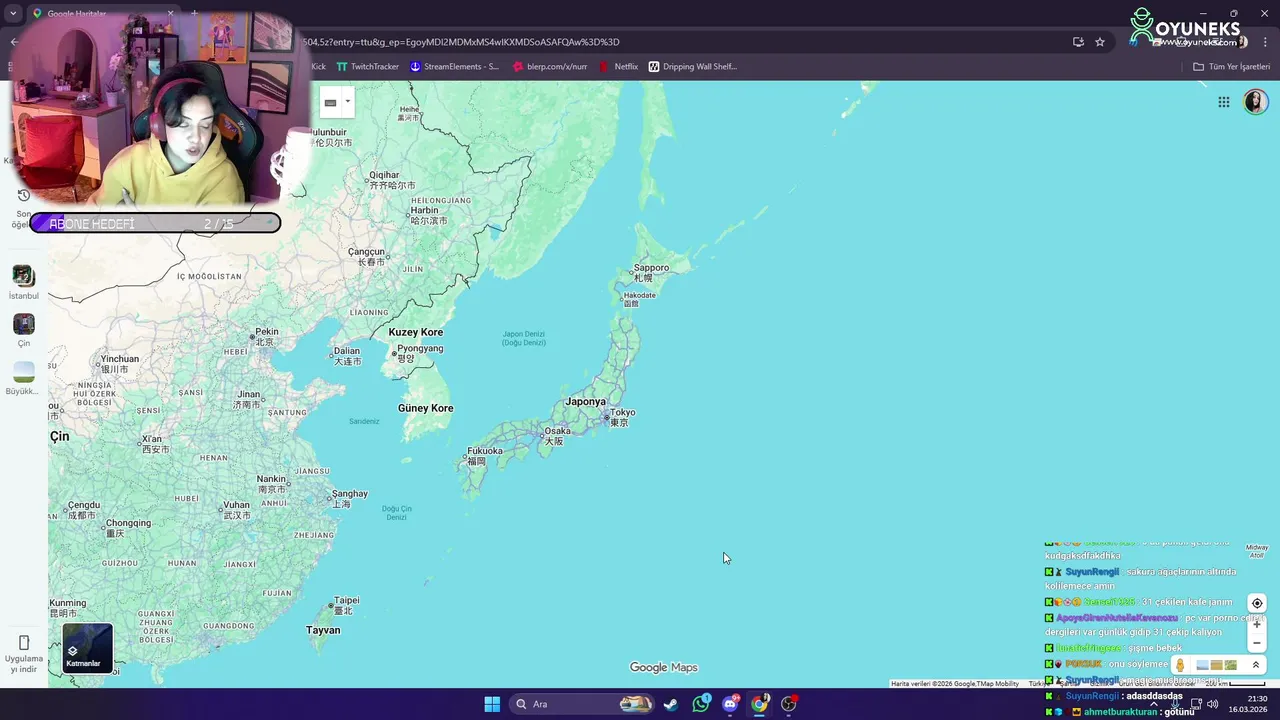Open Discord from the taskbar

click(x=730, y=704)
